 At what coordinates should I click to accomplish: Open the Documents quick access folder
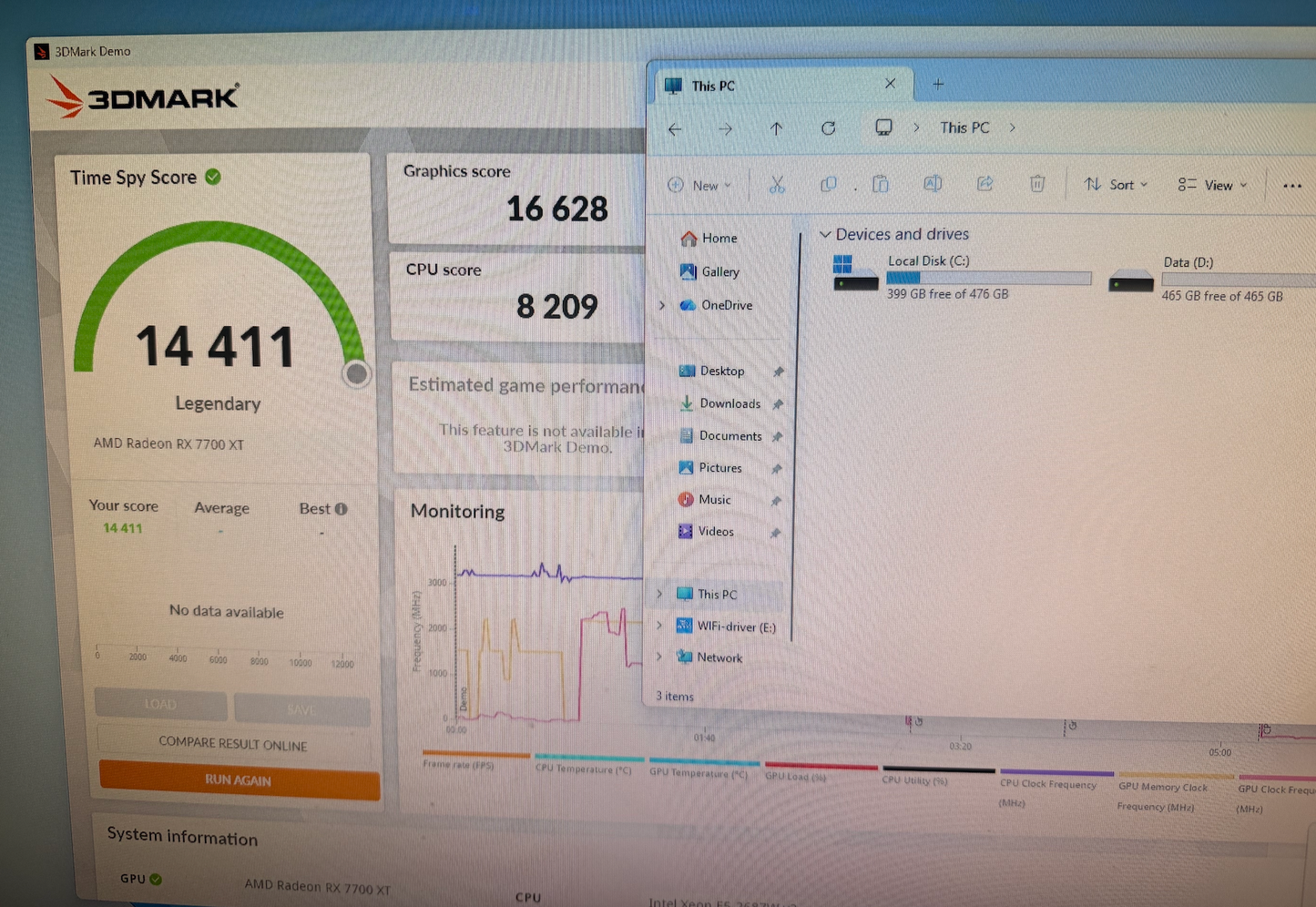pos(720,436)
